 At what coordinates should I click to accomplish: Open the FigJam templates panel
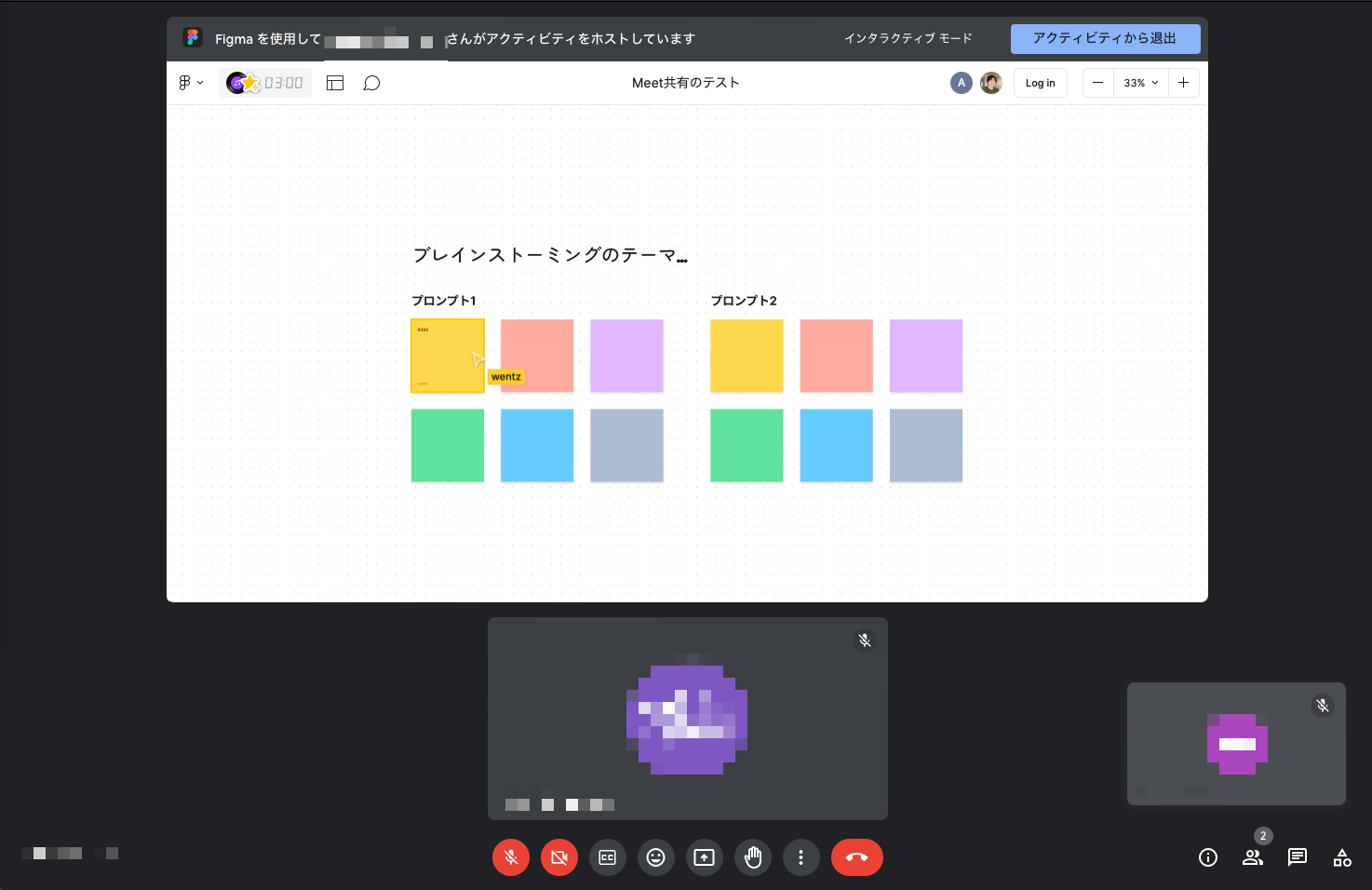click(334, 83)
